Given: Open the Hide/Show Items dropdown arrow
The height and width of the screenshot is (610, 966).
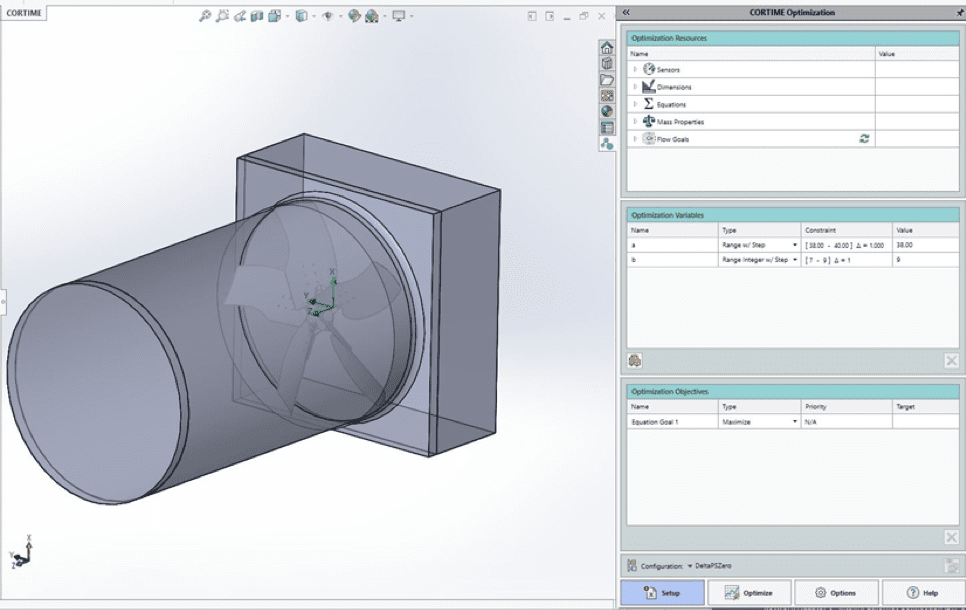Looking at the screenshot, I should coord(341,16).
